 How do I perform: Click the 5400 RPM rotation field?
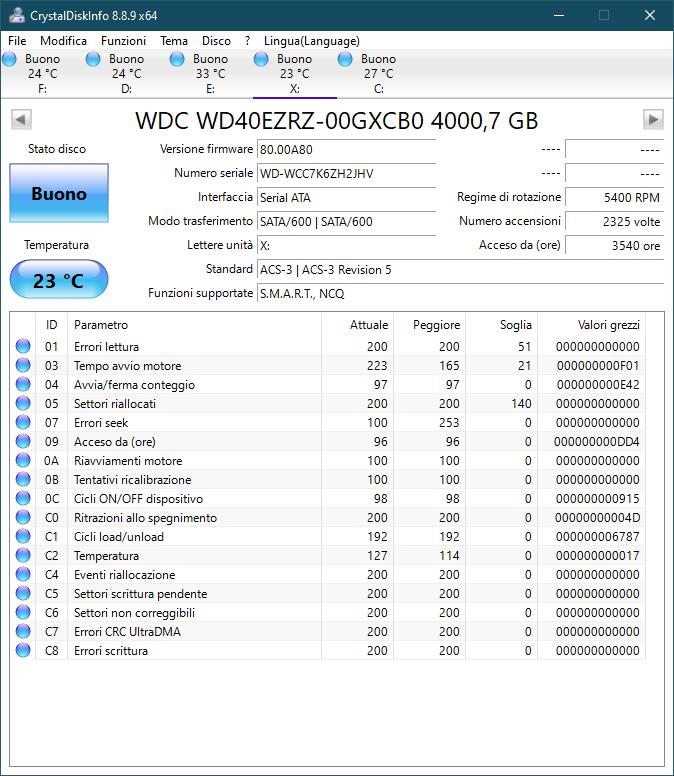tap(614, 197)
